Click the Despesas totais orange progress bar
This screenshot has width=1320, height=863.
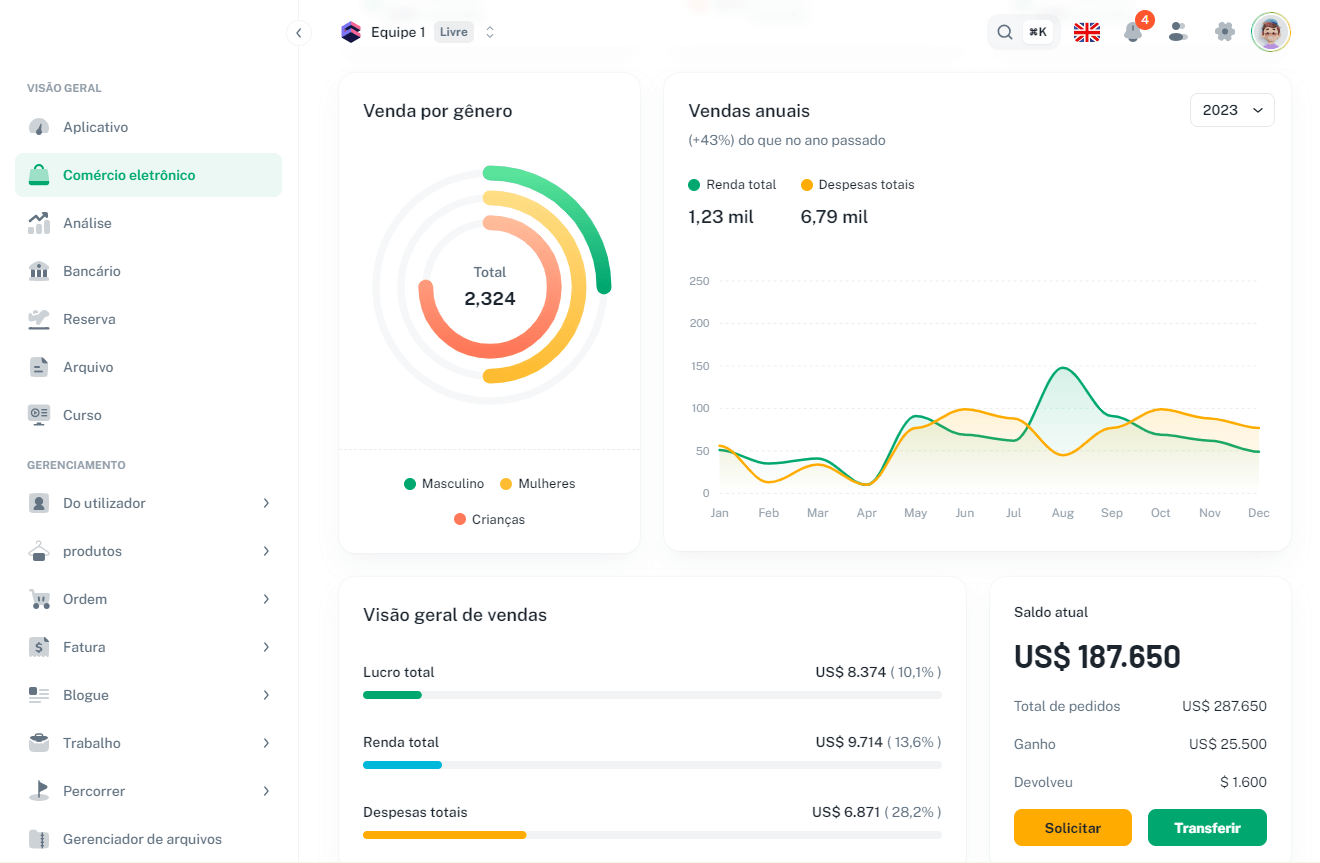click(445, 835)
